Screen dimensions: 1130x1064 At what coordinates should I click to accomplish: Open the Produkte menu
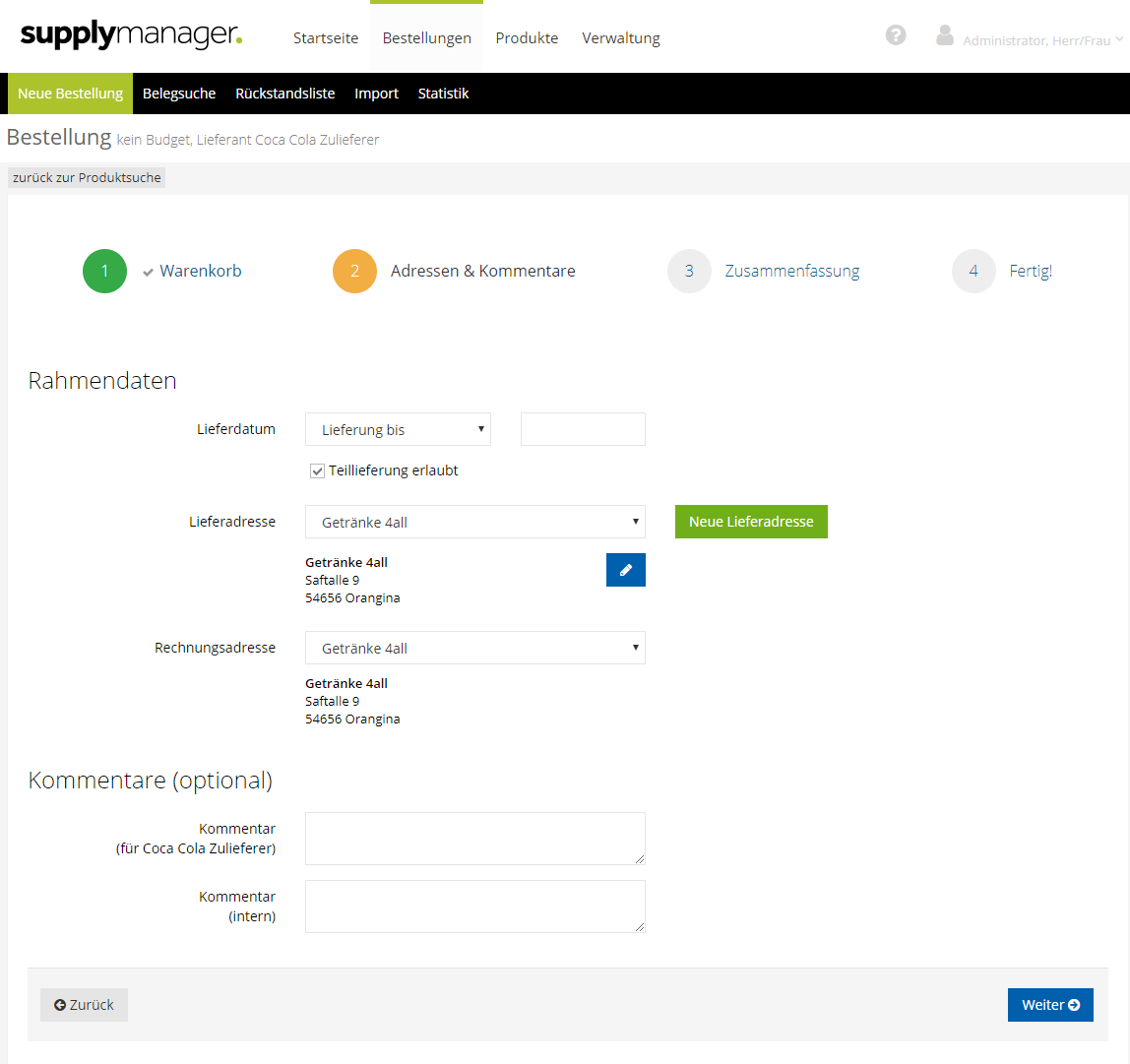[527, 38]
